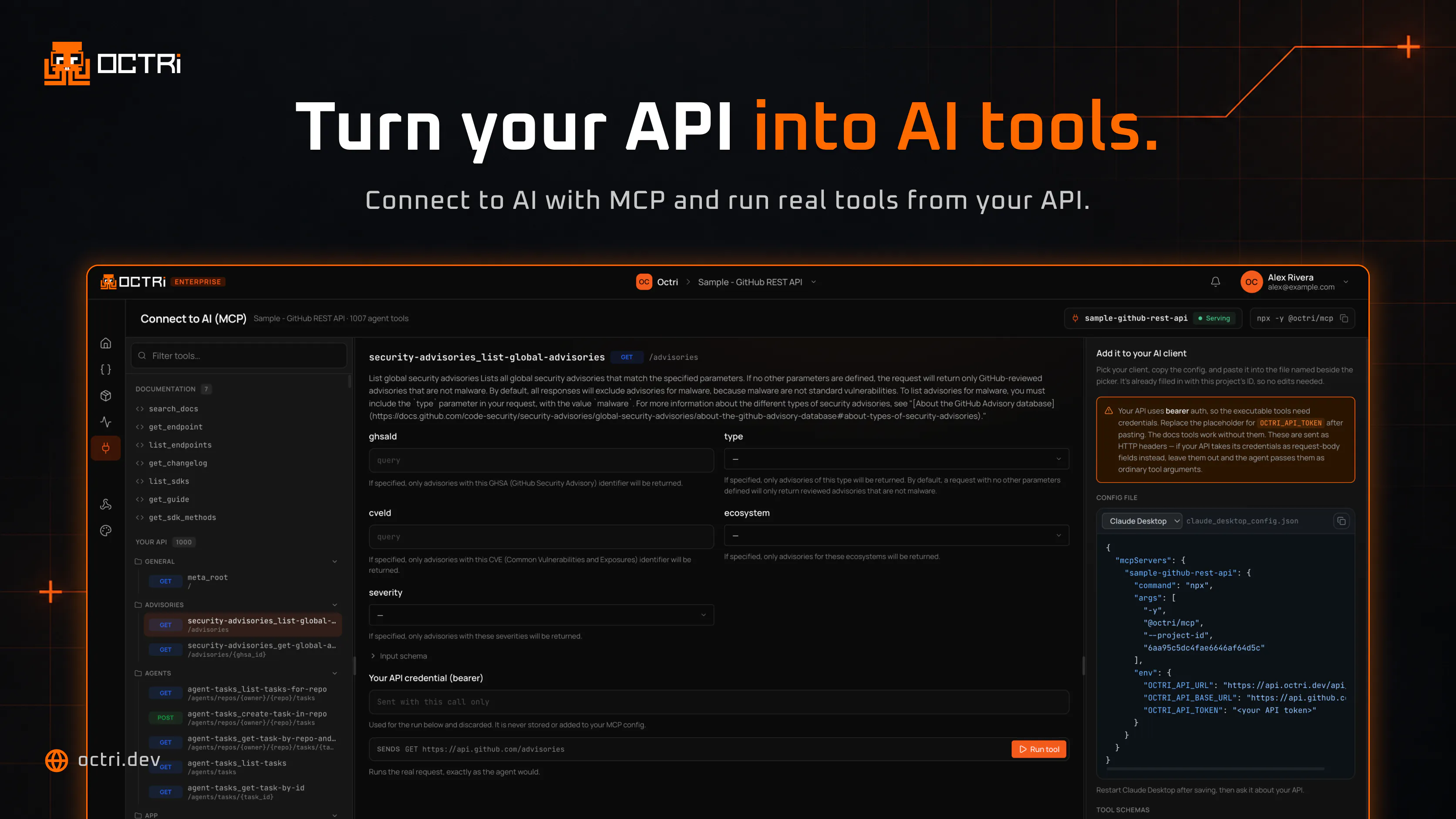Click the ghsaId query input field
1456x819 pixels.
pyautogui.click(x=541, y=460)
